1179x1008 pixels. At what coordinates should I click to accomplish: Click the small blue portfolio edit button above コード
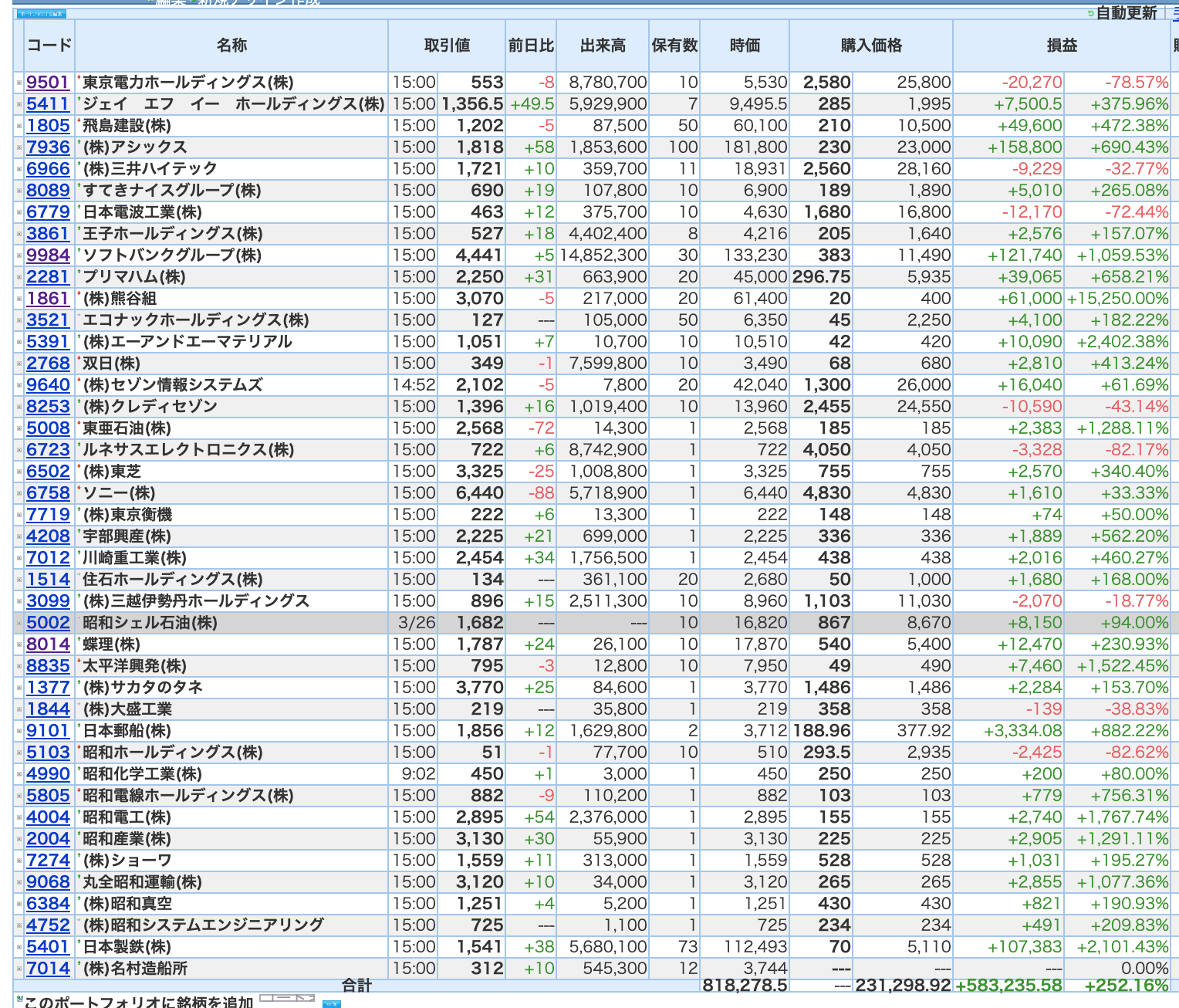pyautogui.click(x=42, y=14)
